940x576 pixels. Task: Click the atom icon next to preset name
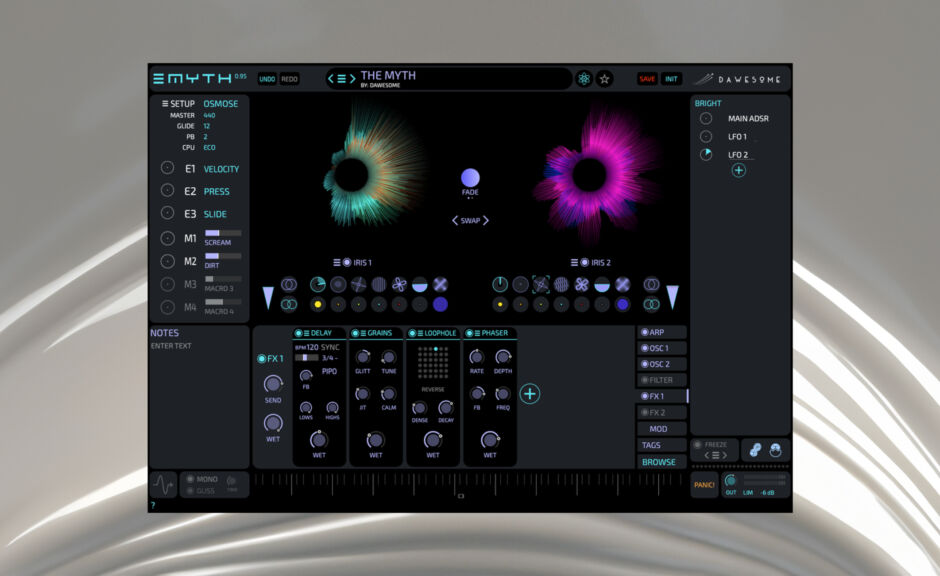pyautogui.click(x=584, y=79)
